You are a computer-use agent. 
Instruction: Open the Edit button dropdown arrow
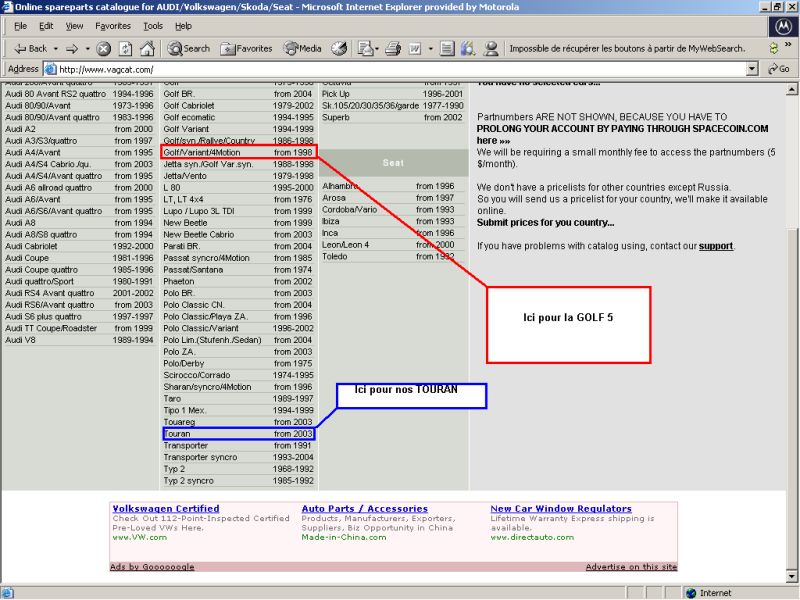(430, 49)
